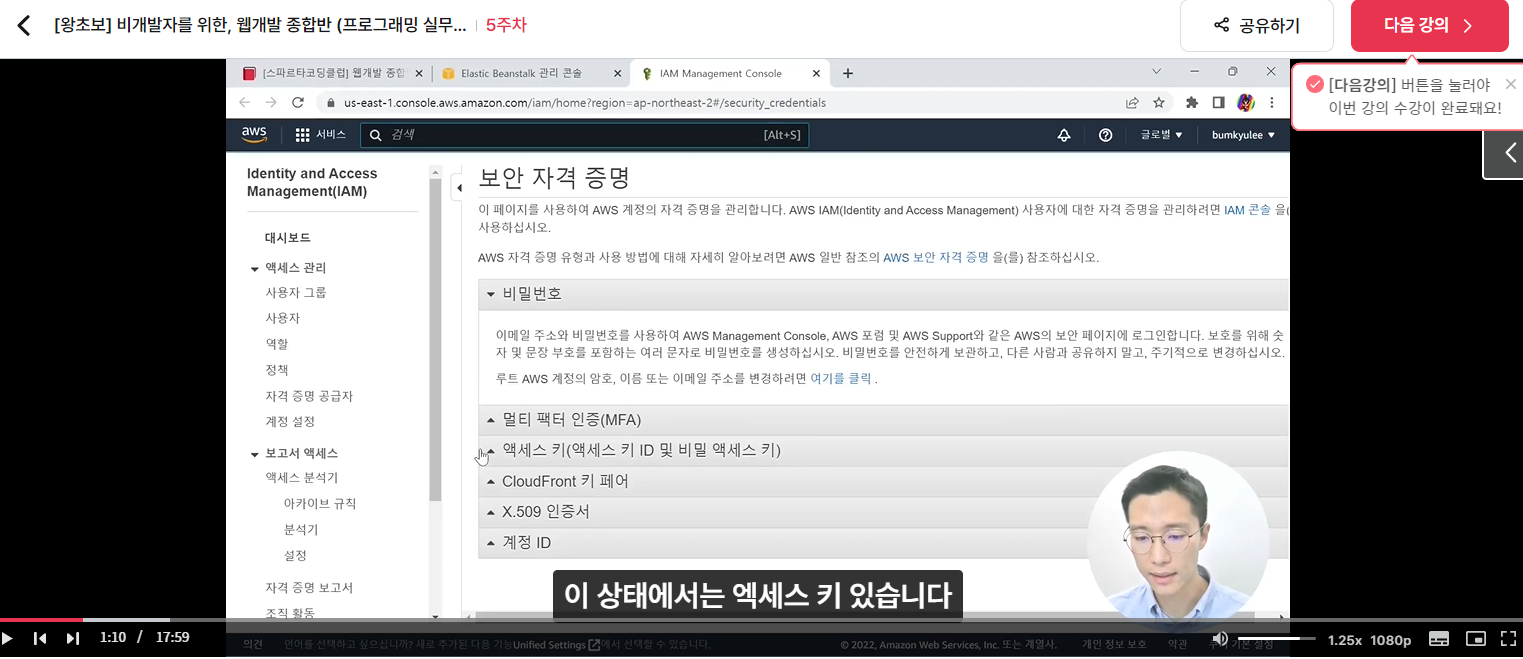Viewport: 1523px width, 659px height.
Task: Seek on the video progress bar
Action: click(x=761, y=620)
